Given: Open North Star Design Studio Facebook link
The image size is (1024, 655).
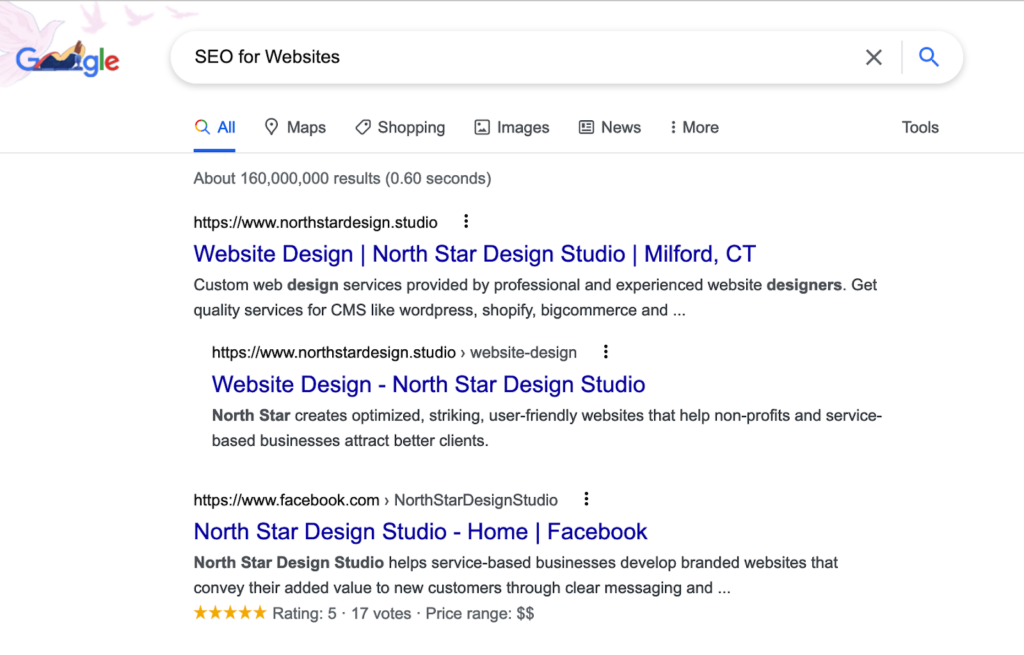Looking at the screenshot, I should click(421, 531).
